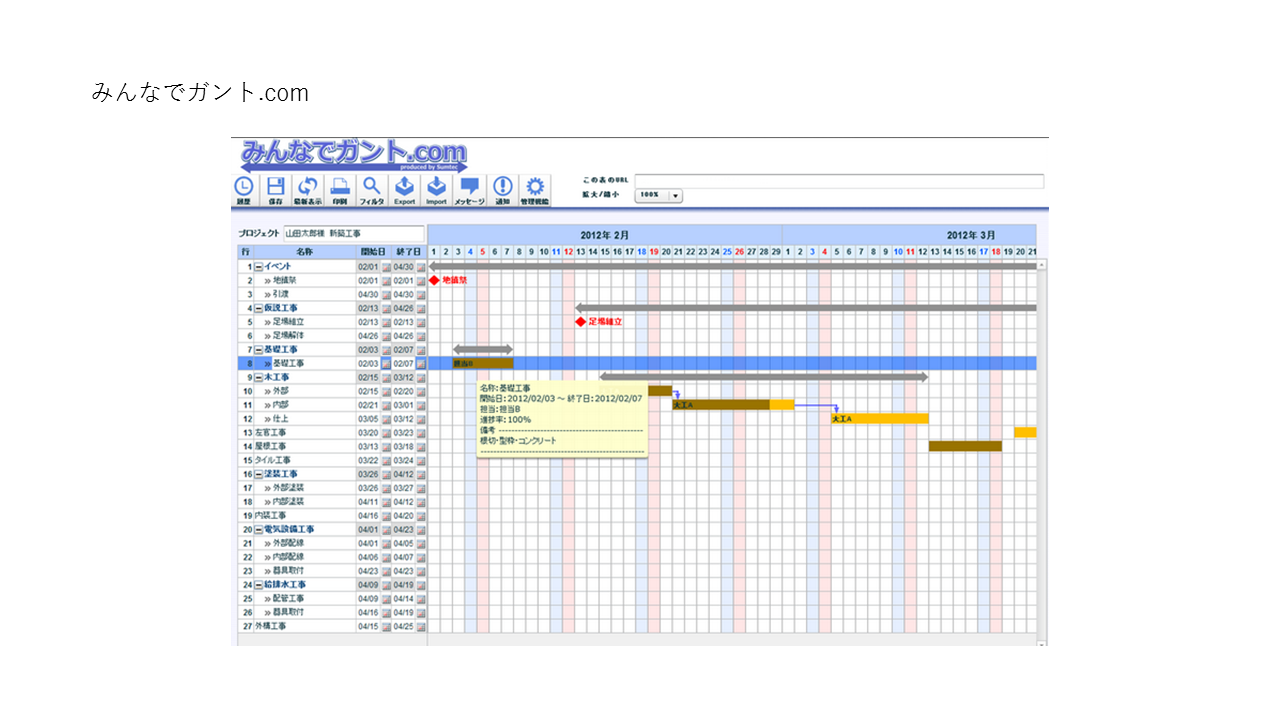The width and height of the screenshot is (1280, 720).
Task: Collapse the 仮設工事 group in row 4
Action: 258,309
